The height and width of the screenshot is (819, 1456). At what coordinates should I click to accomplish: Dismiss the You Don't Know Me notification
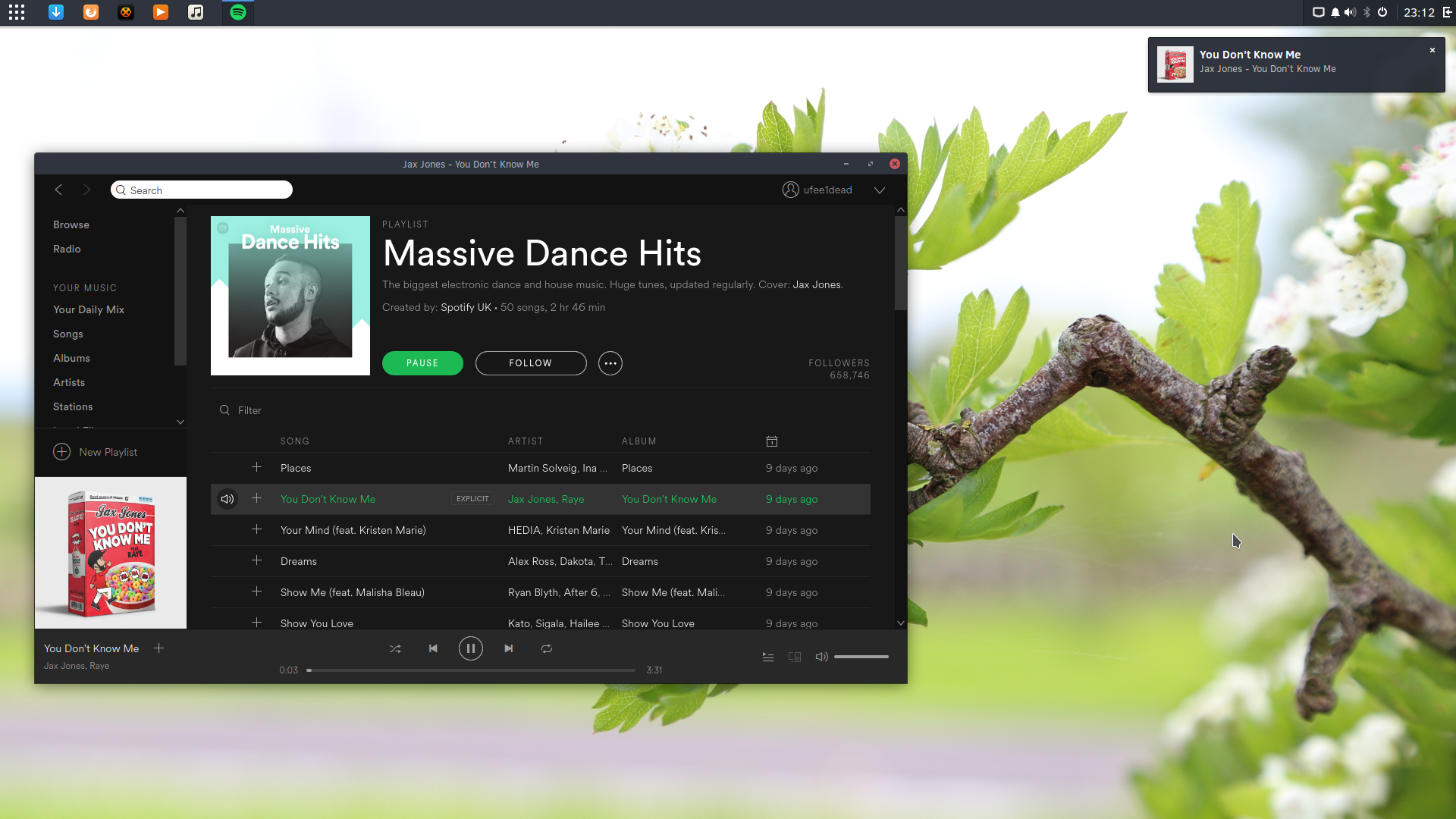point(1432,50)
